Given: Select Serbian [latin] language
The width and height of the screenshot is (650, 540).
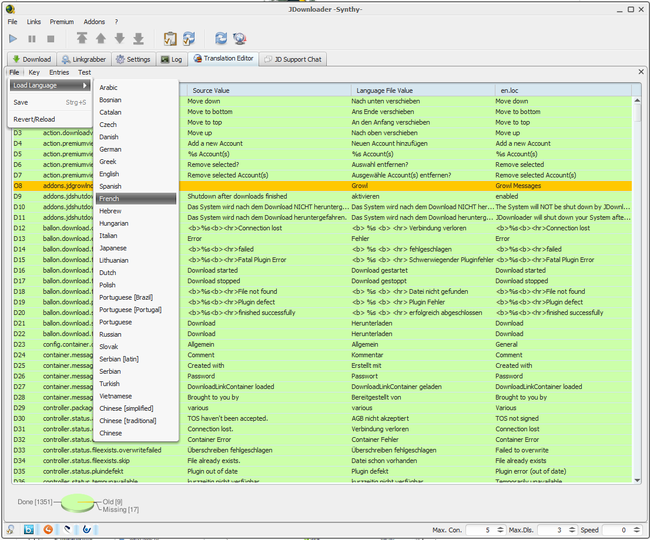Looking at the screenshot, I should (136, 359).
